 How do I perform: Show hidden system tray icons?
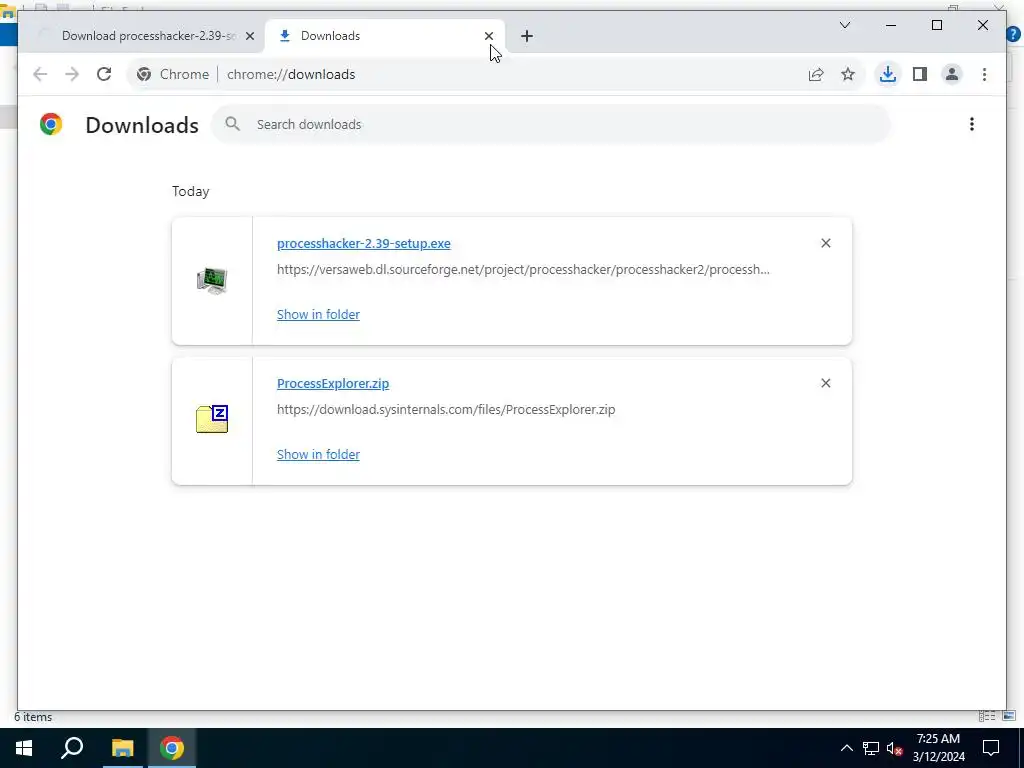846,748
